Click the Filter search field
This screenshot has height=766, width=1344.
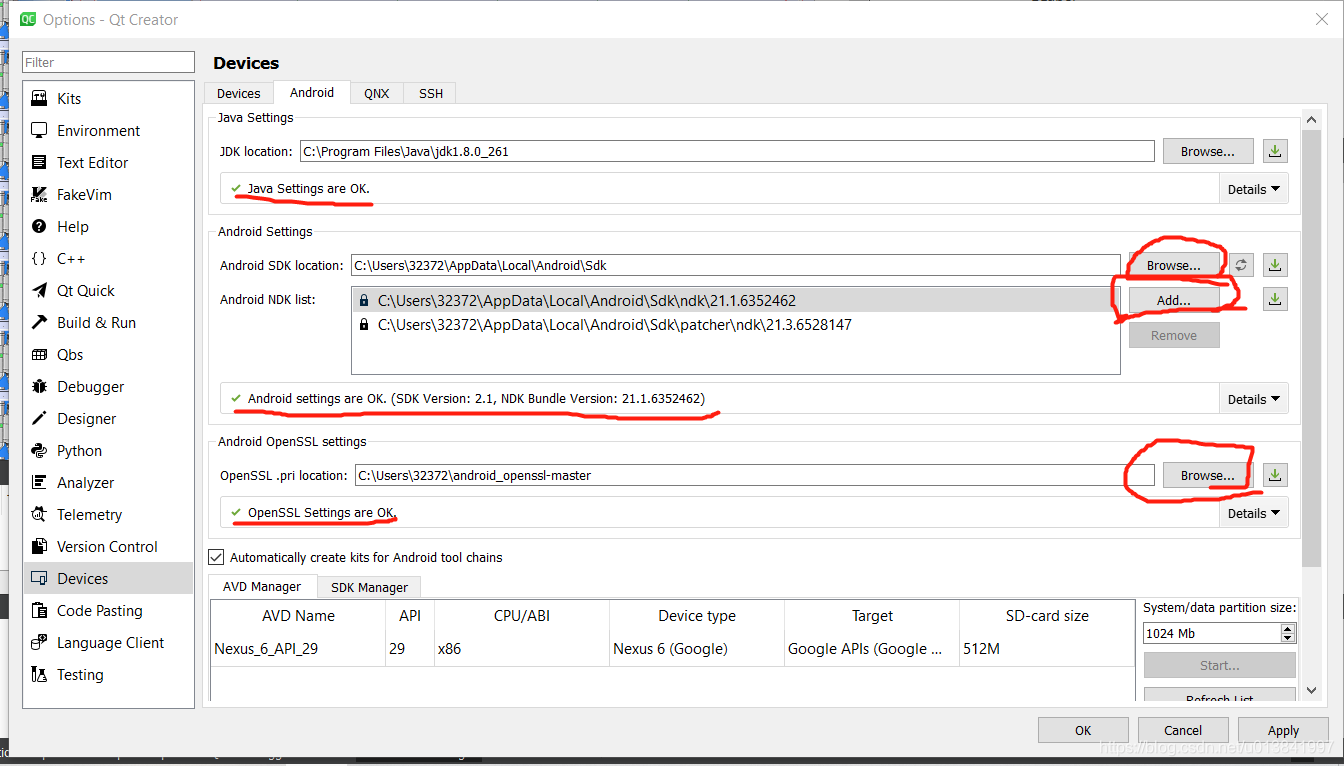click(108, 62)
